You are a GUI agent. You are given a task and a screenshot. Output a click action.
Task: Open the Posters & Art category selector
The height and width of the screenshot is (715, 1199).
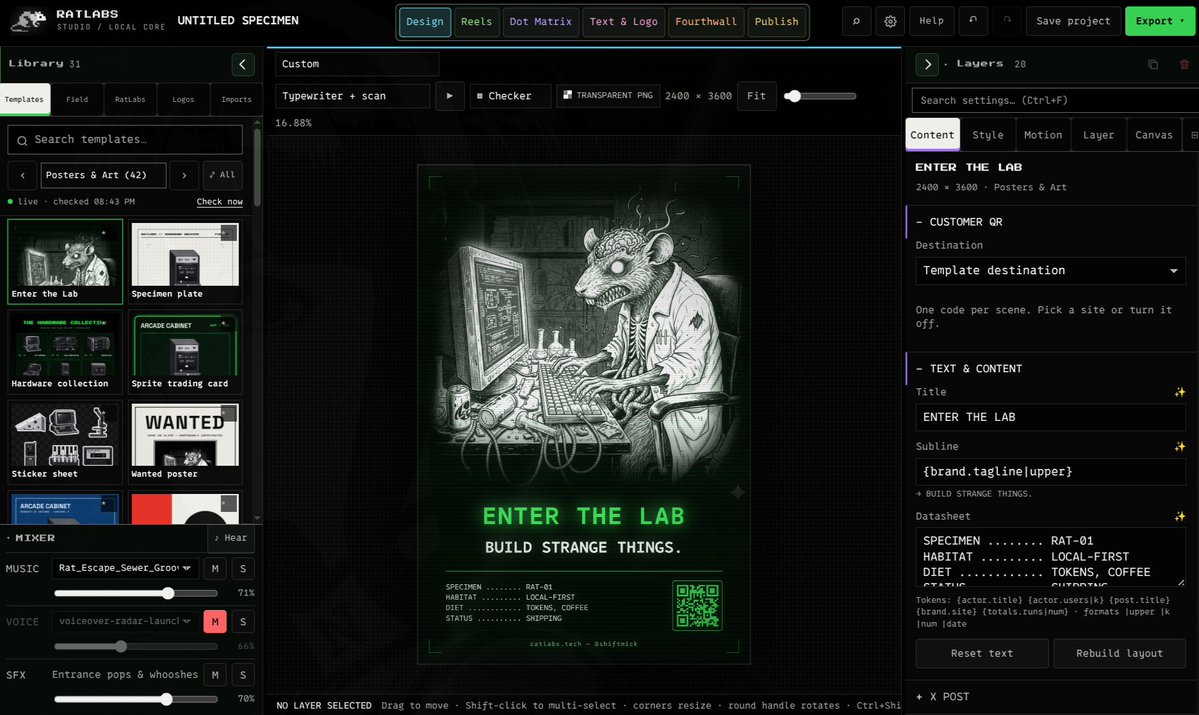(x=103, y=175)
